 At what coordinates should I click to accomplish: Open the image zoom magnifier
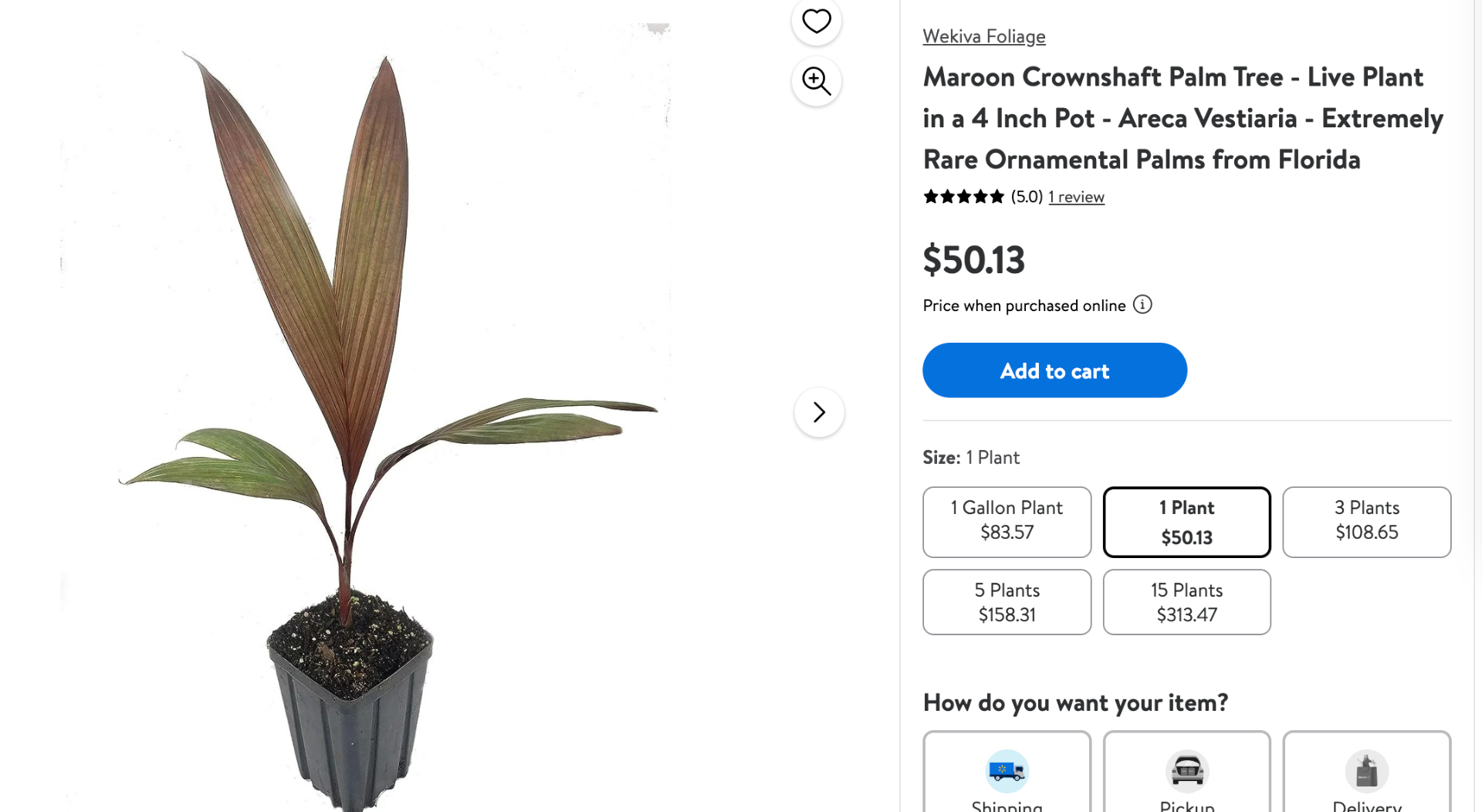(x=816, y=81)
